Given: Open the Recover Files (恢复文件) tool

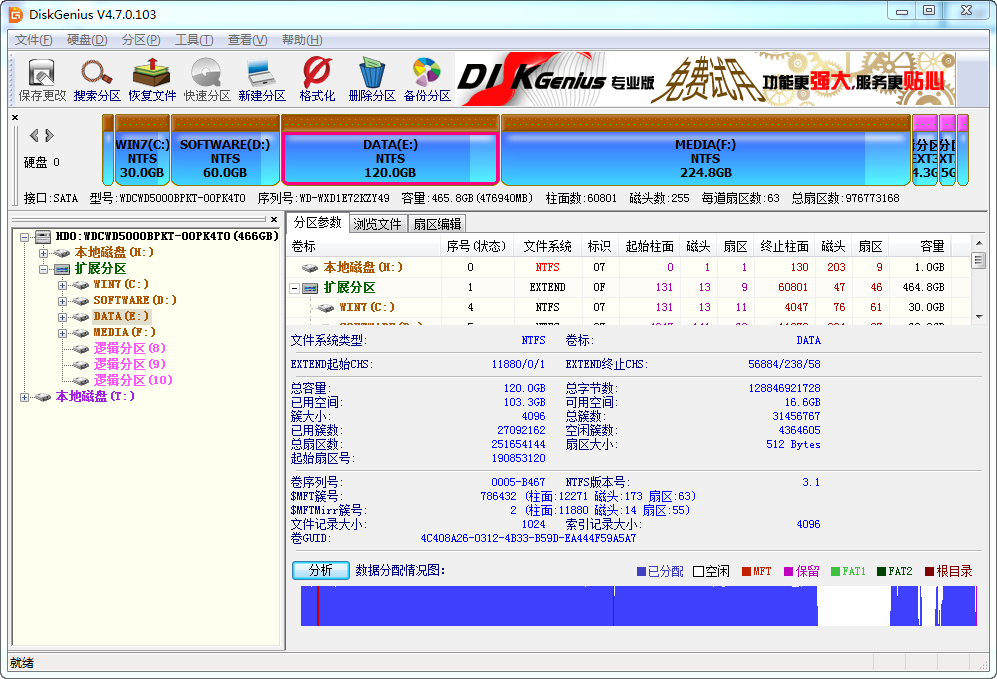Looking at the screenshot, I should [x=152, y=79].
